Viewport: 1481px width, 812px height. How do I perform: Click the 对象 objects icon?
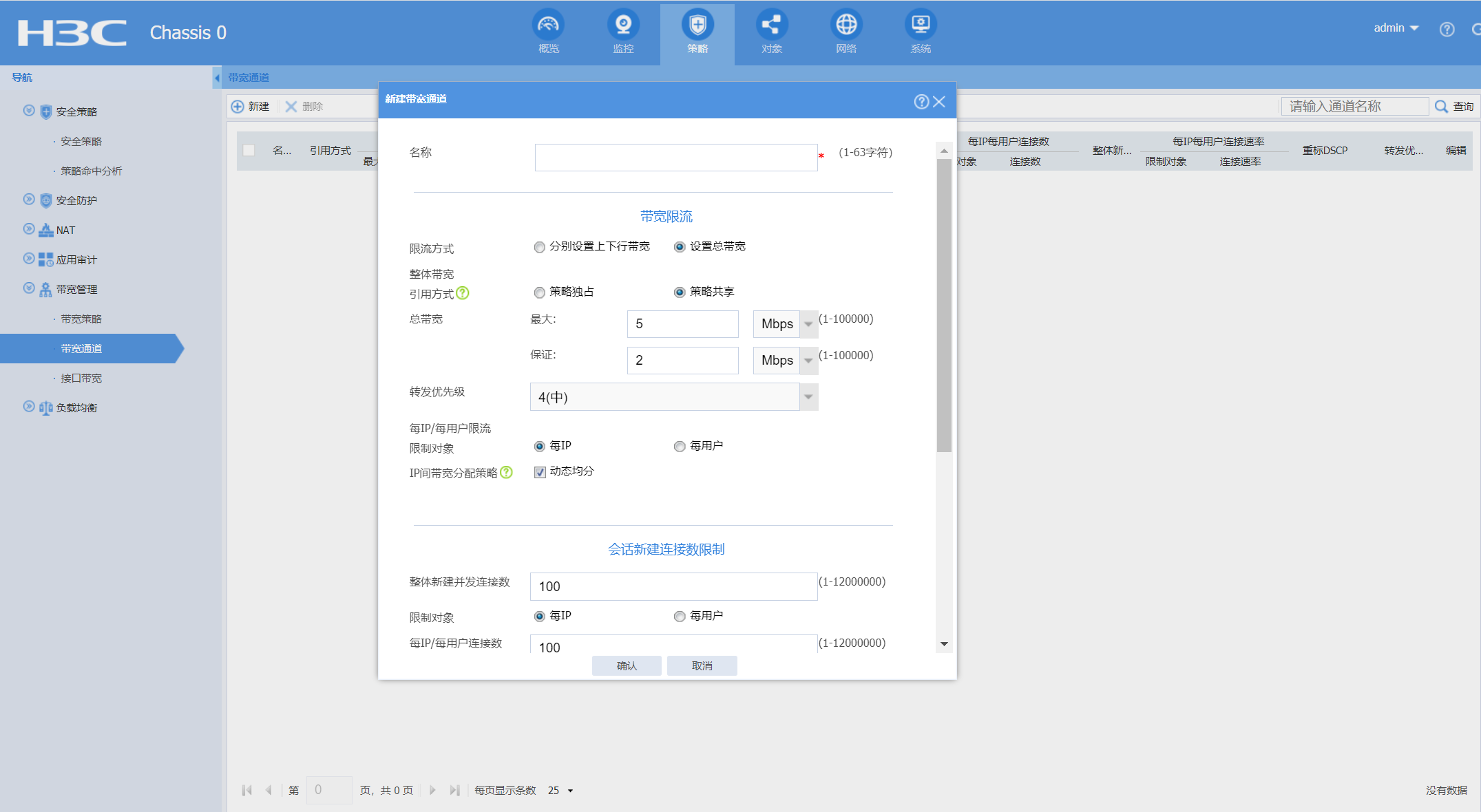pos(771,25)
